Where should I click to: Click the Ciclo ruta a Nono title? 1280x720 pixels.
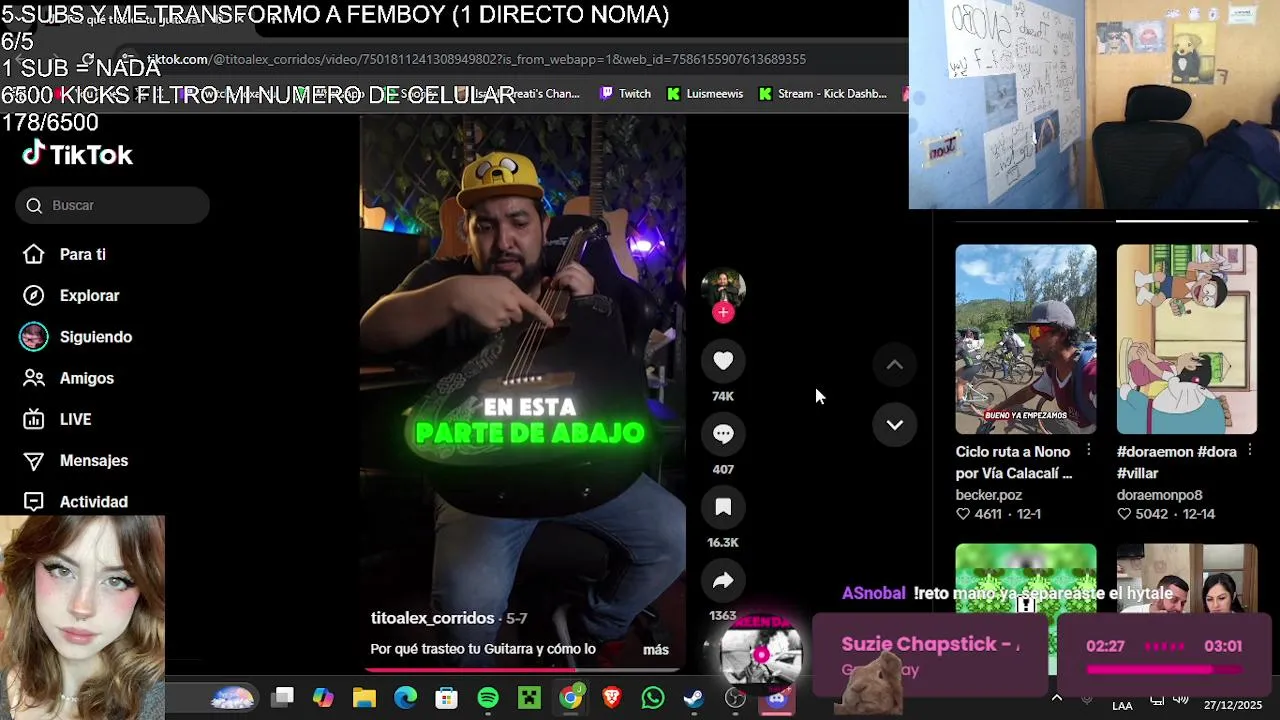coord(1014,462)
